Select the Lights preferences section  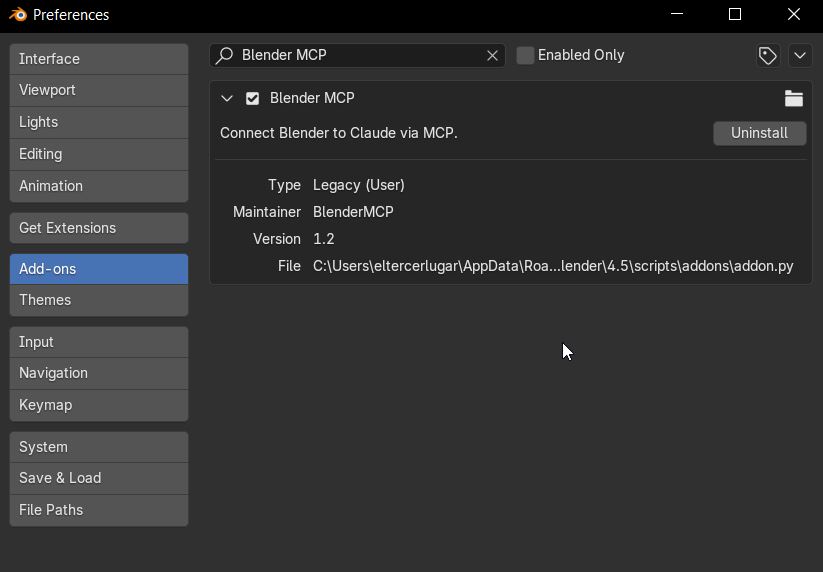click(x=99, y=122)
